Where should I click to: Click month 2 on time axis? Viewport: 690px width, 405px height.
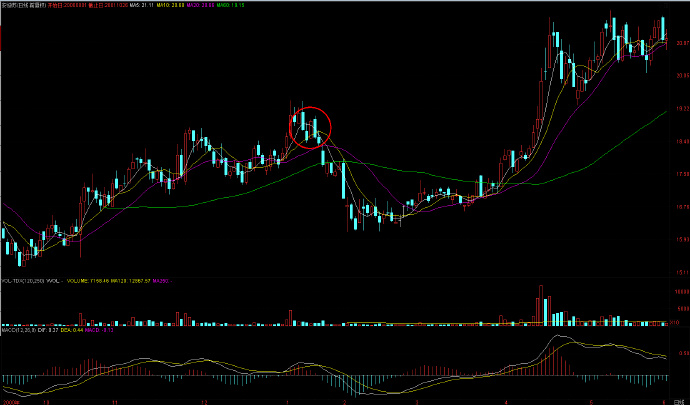point(345,402)
